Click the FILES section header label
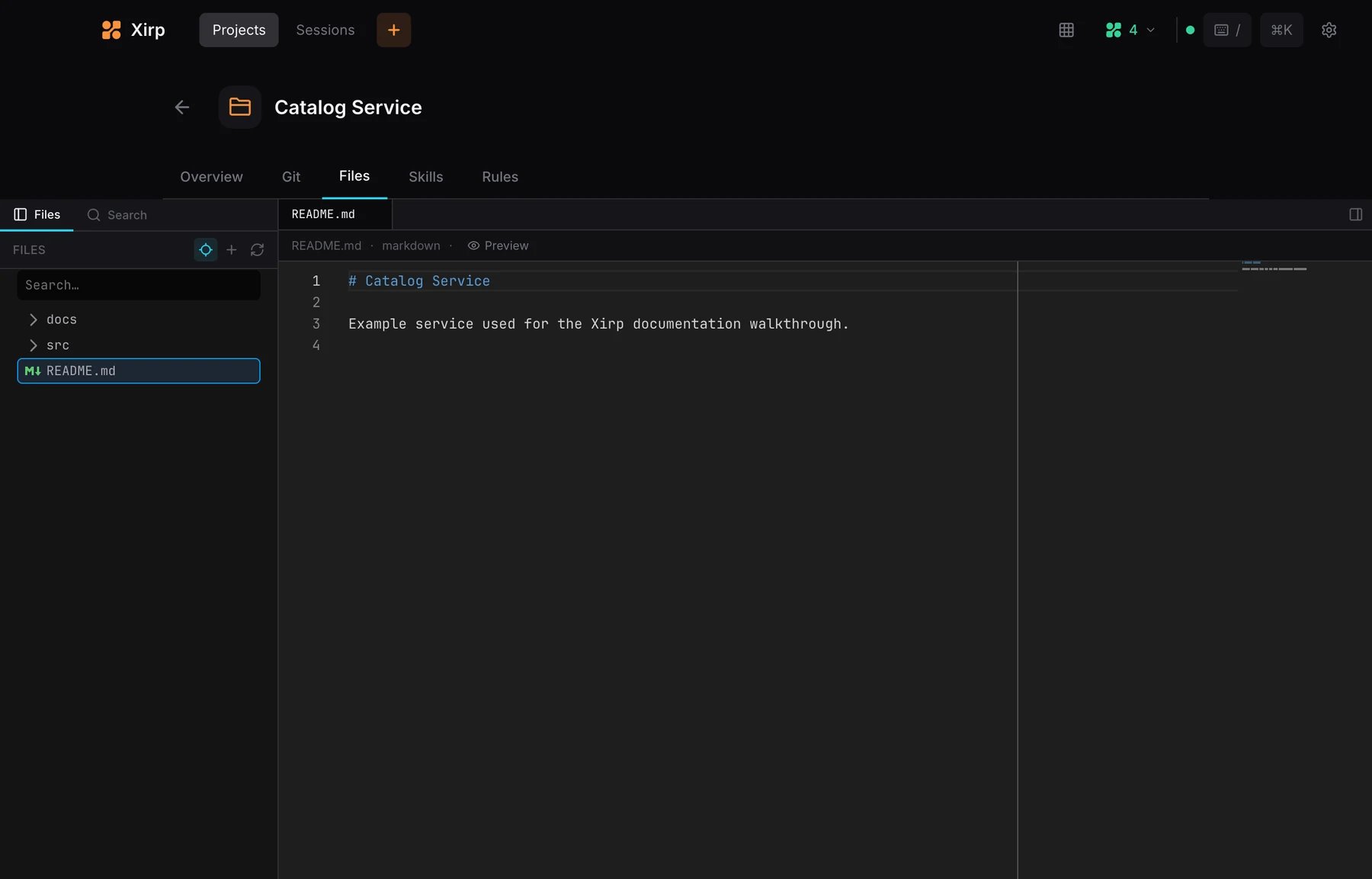 coord(29,250)
